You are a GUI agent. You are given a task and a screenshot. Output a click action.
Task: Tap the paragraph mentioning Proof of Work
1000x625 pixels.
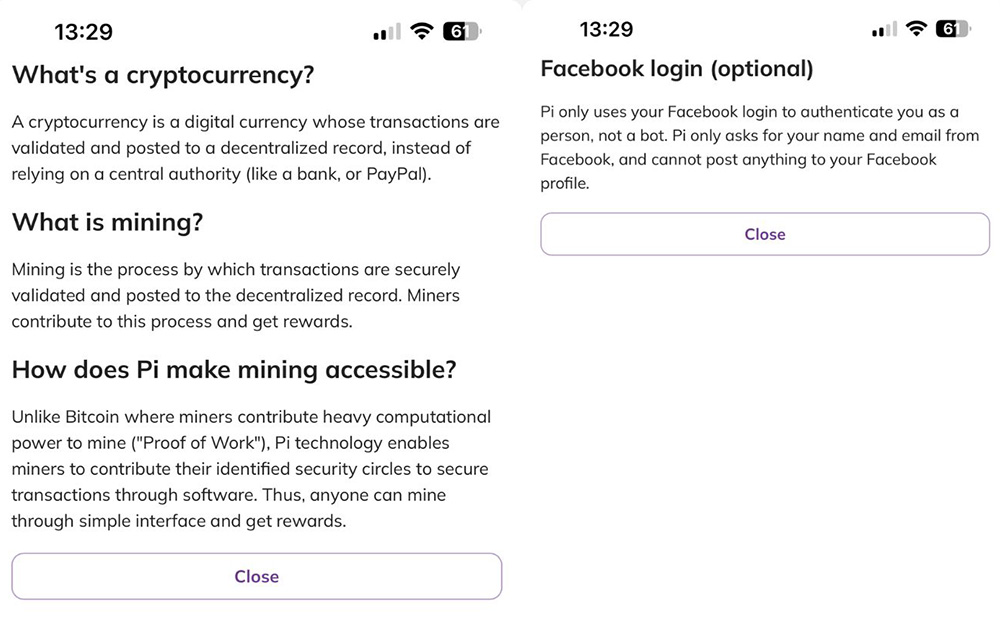pyautogui.click(x=251, y=469)
